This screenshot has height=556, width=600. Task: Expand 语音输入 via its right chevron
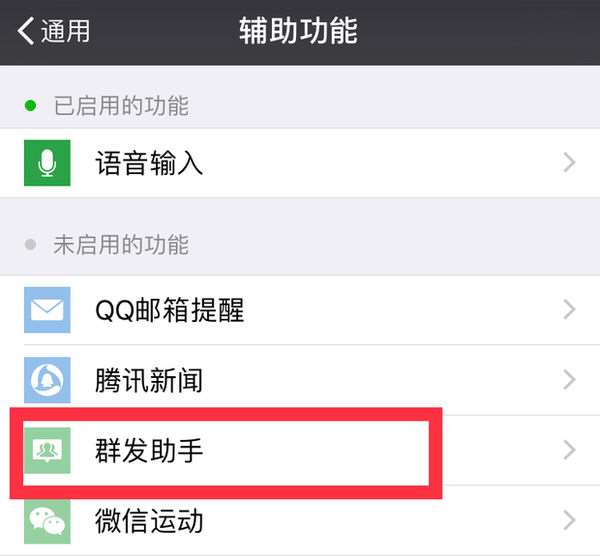point(569,163)
